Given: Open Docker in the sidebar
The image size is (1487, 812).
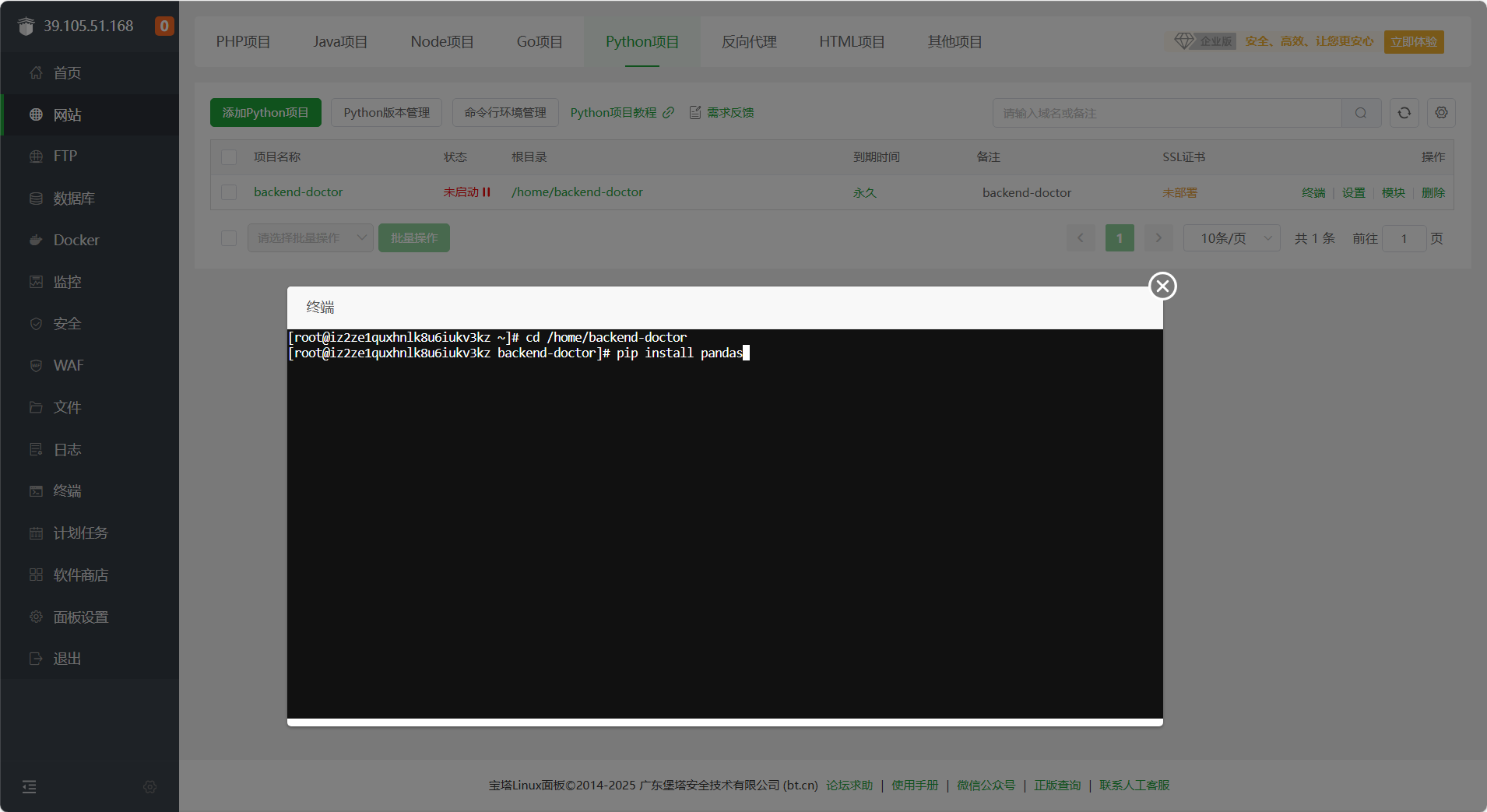Looking at the screenshot, I should pos(90,241).
